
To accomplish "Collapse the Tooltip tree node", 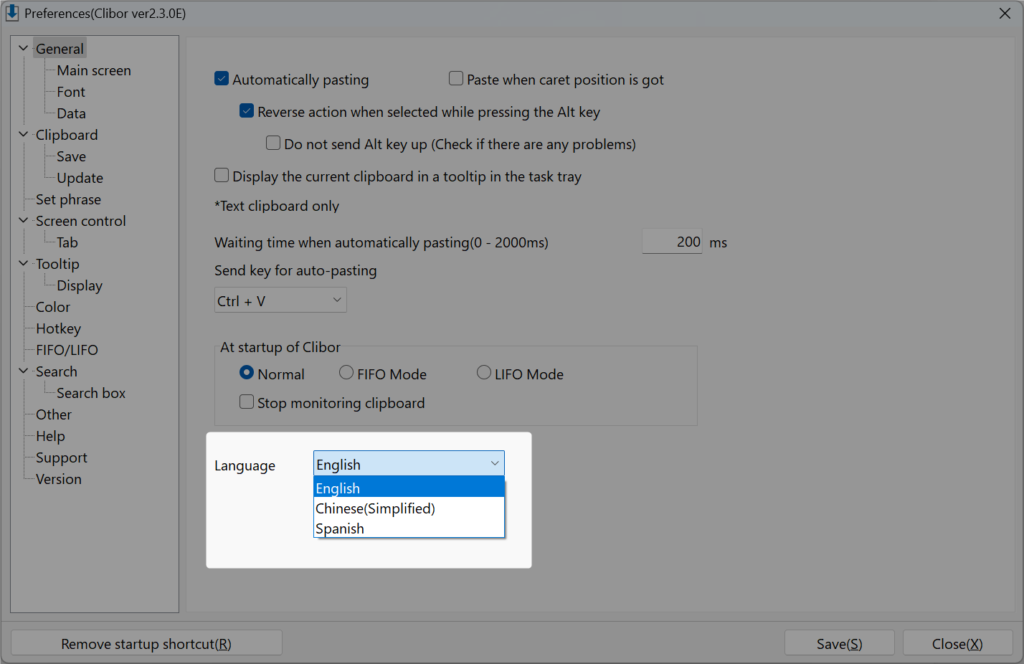I will pyautogui.click(x=24, y=264).
